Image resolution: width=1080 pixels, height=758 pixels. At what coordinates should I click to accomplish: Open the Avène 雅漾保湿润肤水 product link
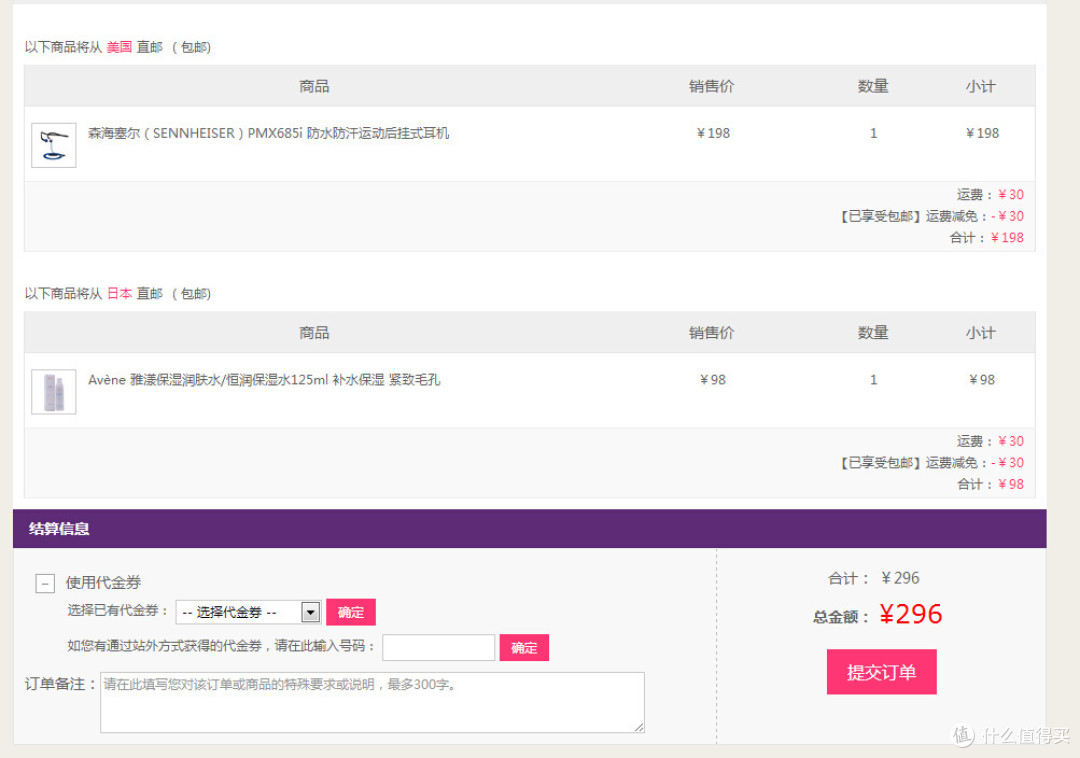click(x=264, y=379)
